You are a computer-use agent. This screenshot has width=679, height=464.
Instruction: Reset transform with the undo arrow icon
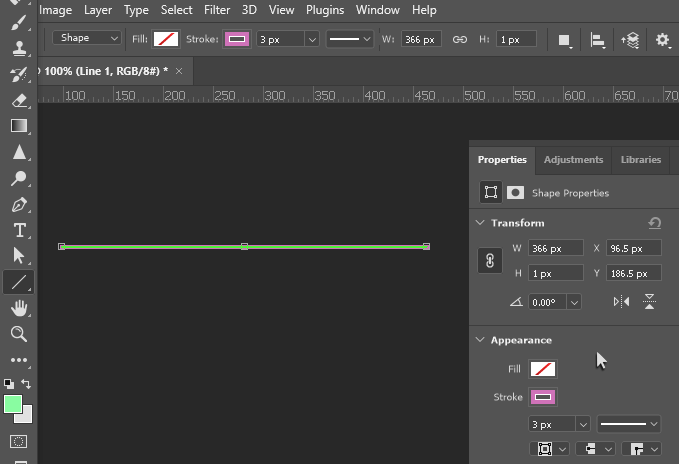coord(654,223)
